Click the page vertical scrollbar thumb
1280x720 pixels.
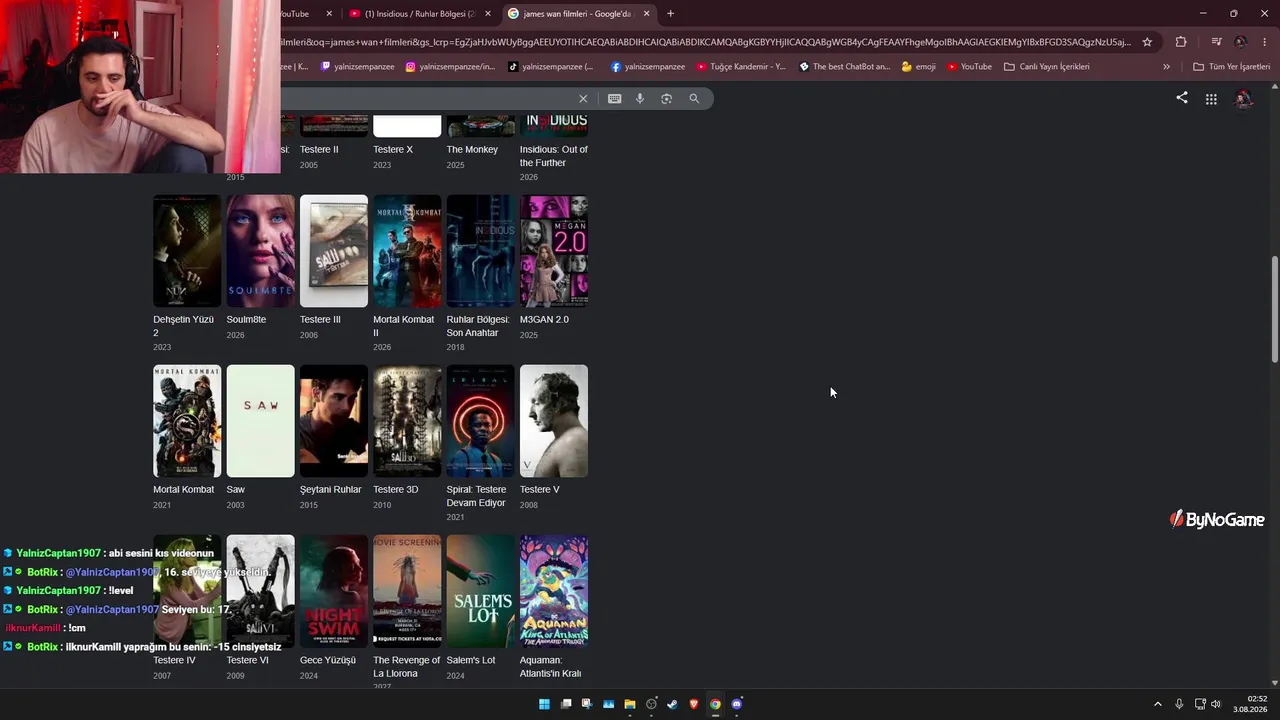[1274, 309]
